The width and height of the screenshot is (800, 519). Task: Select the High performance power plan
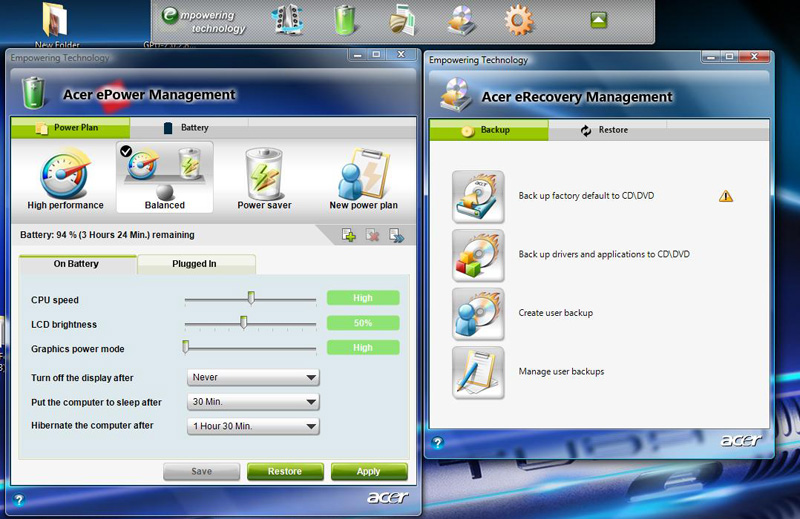point(65,180)
